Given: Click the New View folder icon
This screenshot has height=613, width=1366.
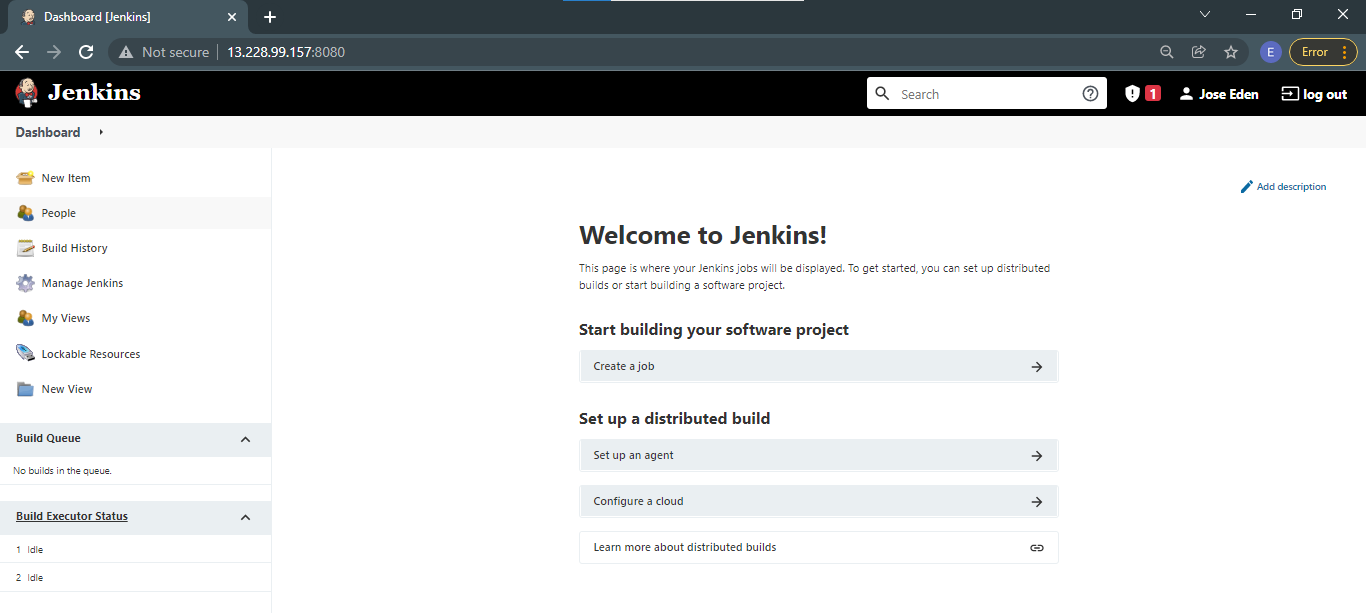Looking at the screenshot, I should (25, 389).
